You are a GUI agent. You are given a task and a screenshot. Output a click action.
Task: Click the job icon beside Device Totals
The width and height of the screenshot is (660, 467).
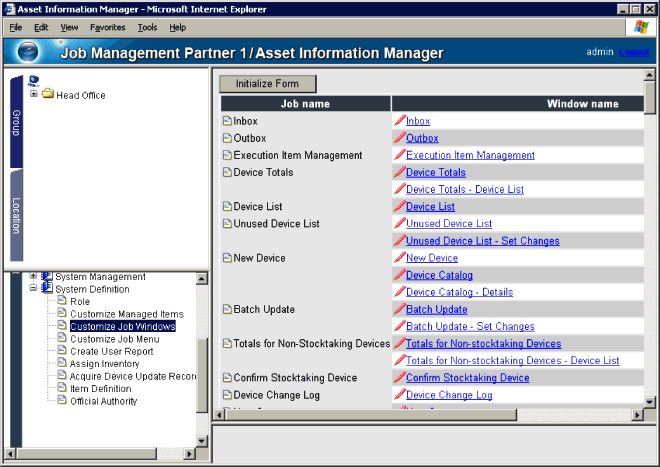pos(227,173)
